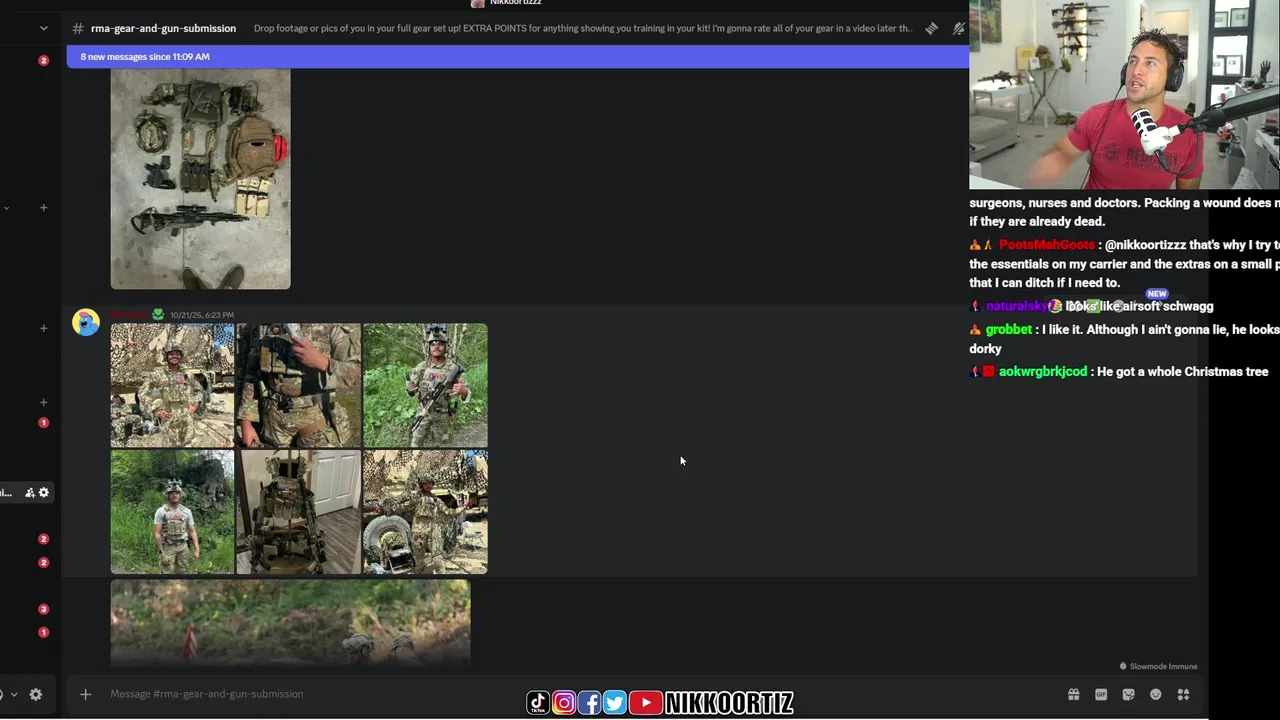The image size is (1280, 720).
Task: Click the green badge next to username
Action: (x=158, y=315)
